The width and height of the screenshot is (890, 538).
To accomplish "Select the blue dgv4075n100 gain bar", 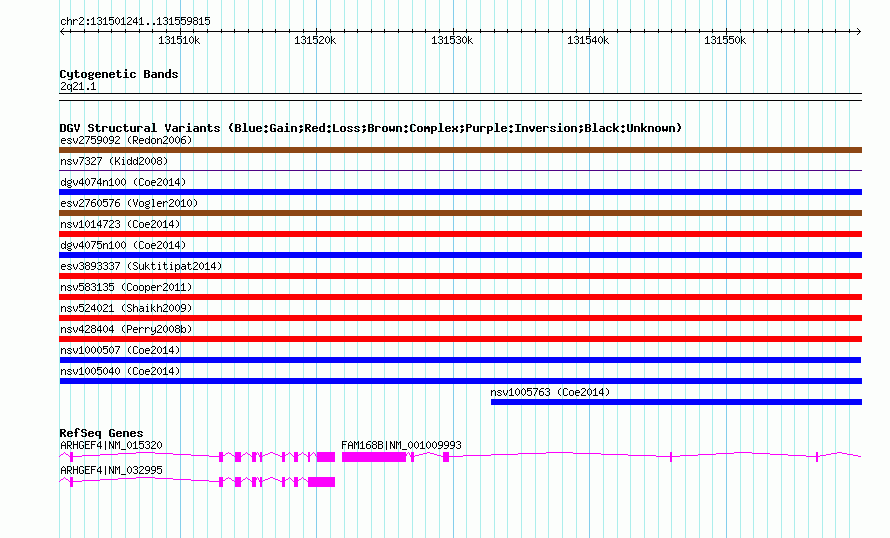I will pos(460,255).
